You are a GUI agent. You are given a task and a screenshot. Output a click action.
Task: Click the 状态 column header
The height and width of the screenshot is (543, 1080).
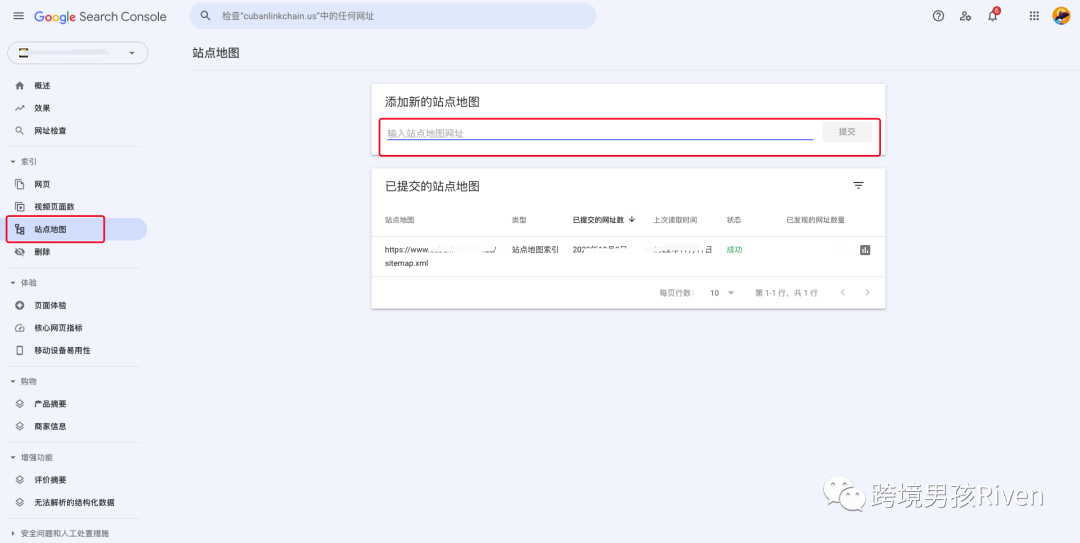tap(734, 220)
